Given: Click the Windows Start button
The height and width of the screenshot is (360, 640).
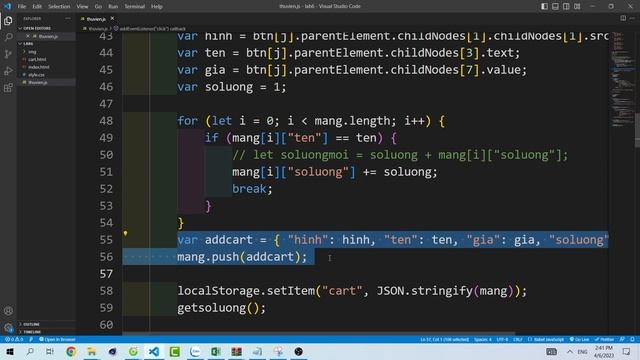Looking at the screenshot, I should coord(10,351).
